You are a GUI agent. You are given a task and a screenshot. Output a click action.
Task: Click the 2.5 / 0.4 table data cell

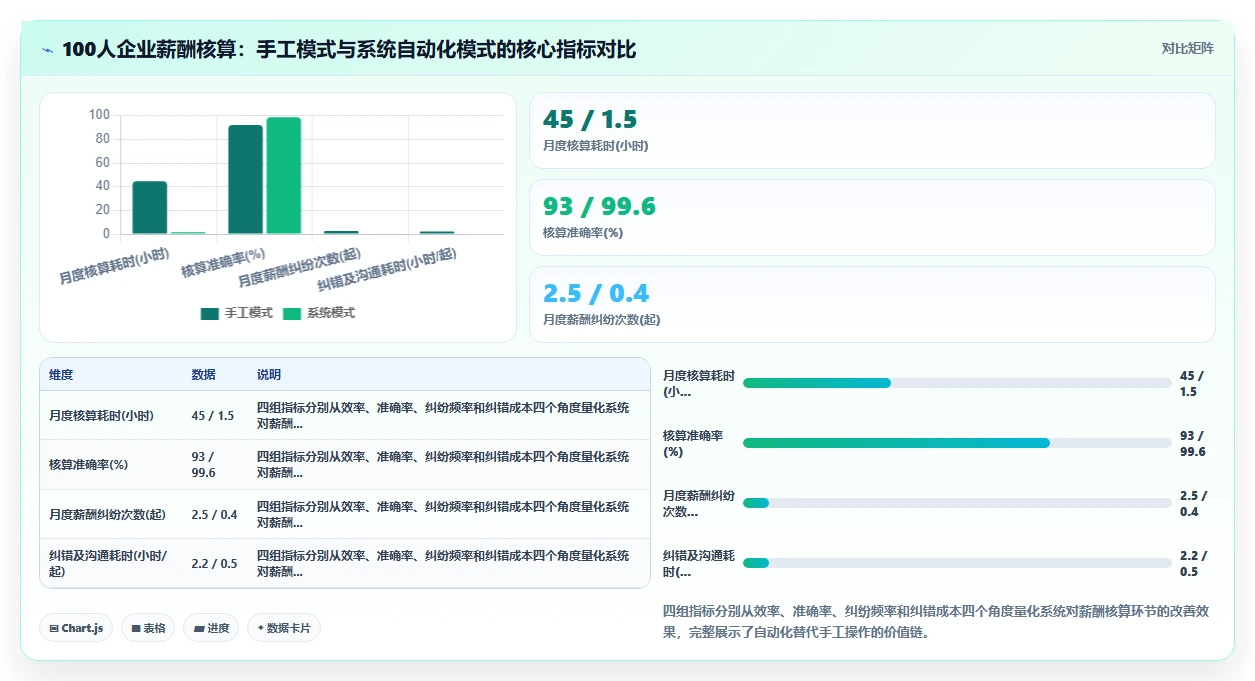(x=214, y=515)
